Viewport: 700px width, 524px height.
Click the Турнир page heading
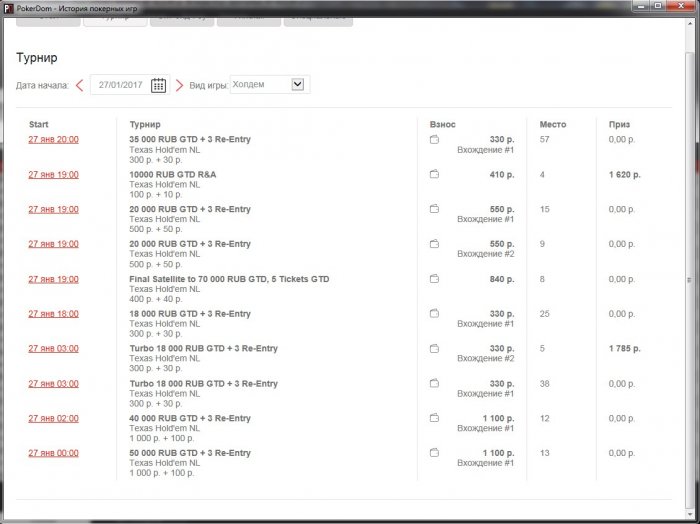coord(37,58)
